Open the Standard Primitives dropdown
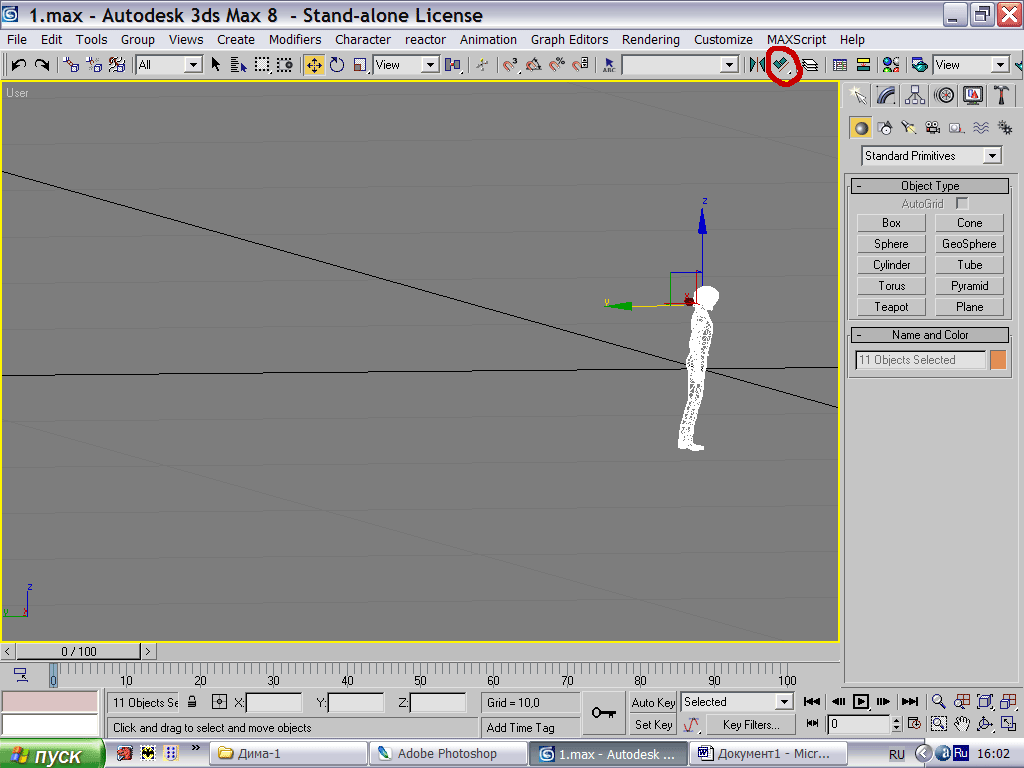This screenshot has height=768, width=1024. 931,155
